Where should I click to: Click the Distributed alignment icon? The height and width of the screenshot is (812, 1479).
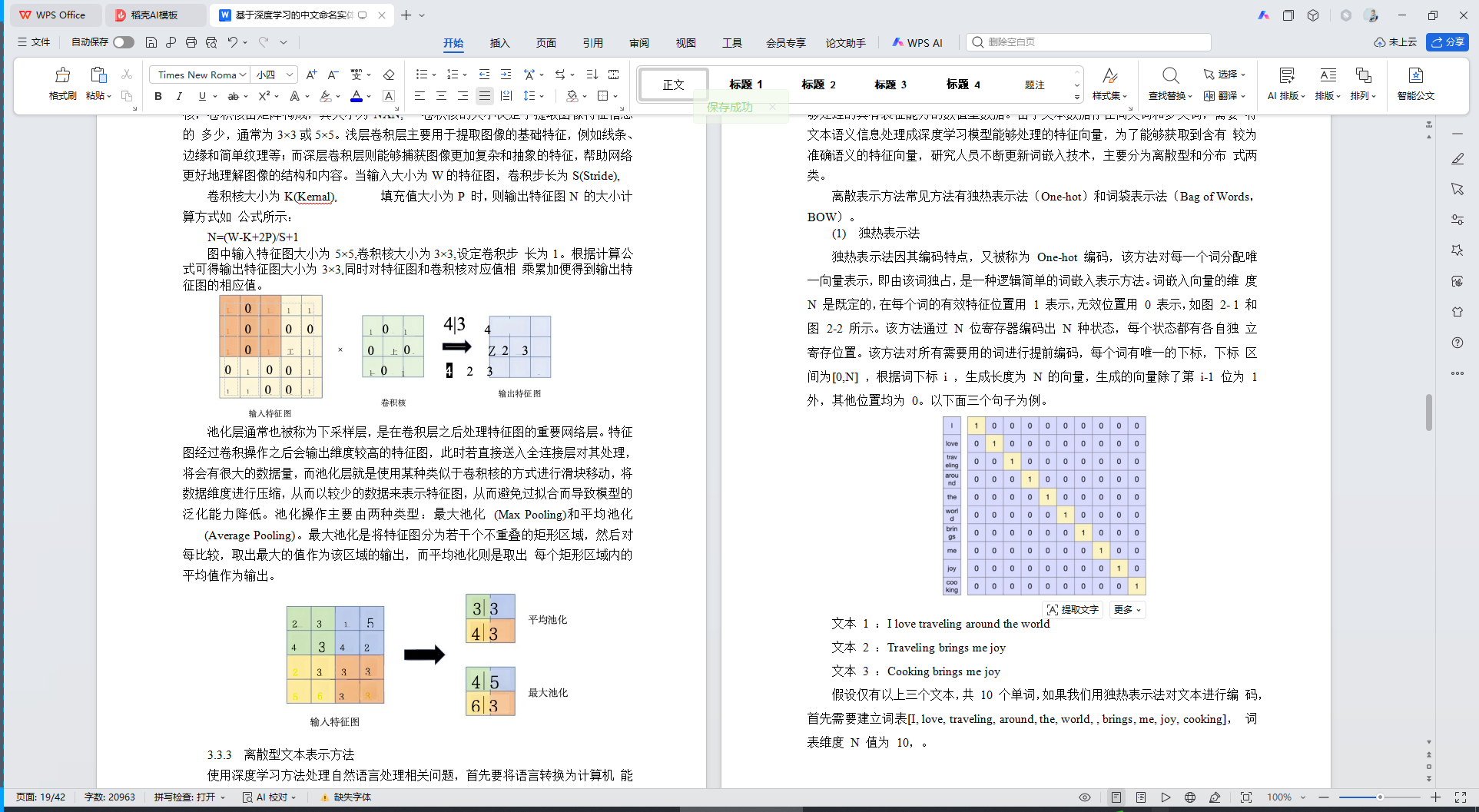506,96
